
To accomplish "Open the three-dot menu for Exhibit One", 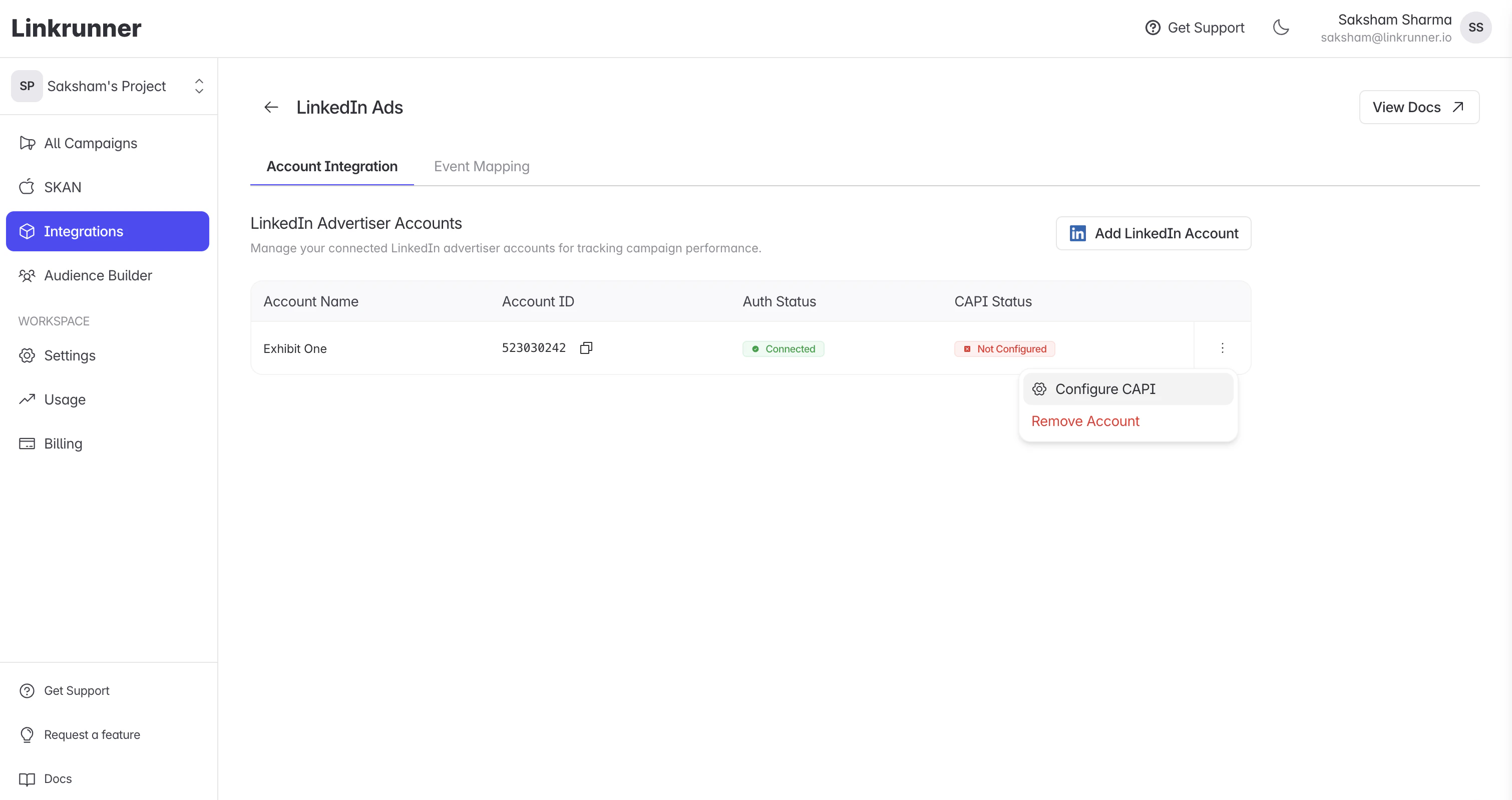I will tap(1222, 348).
